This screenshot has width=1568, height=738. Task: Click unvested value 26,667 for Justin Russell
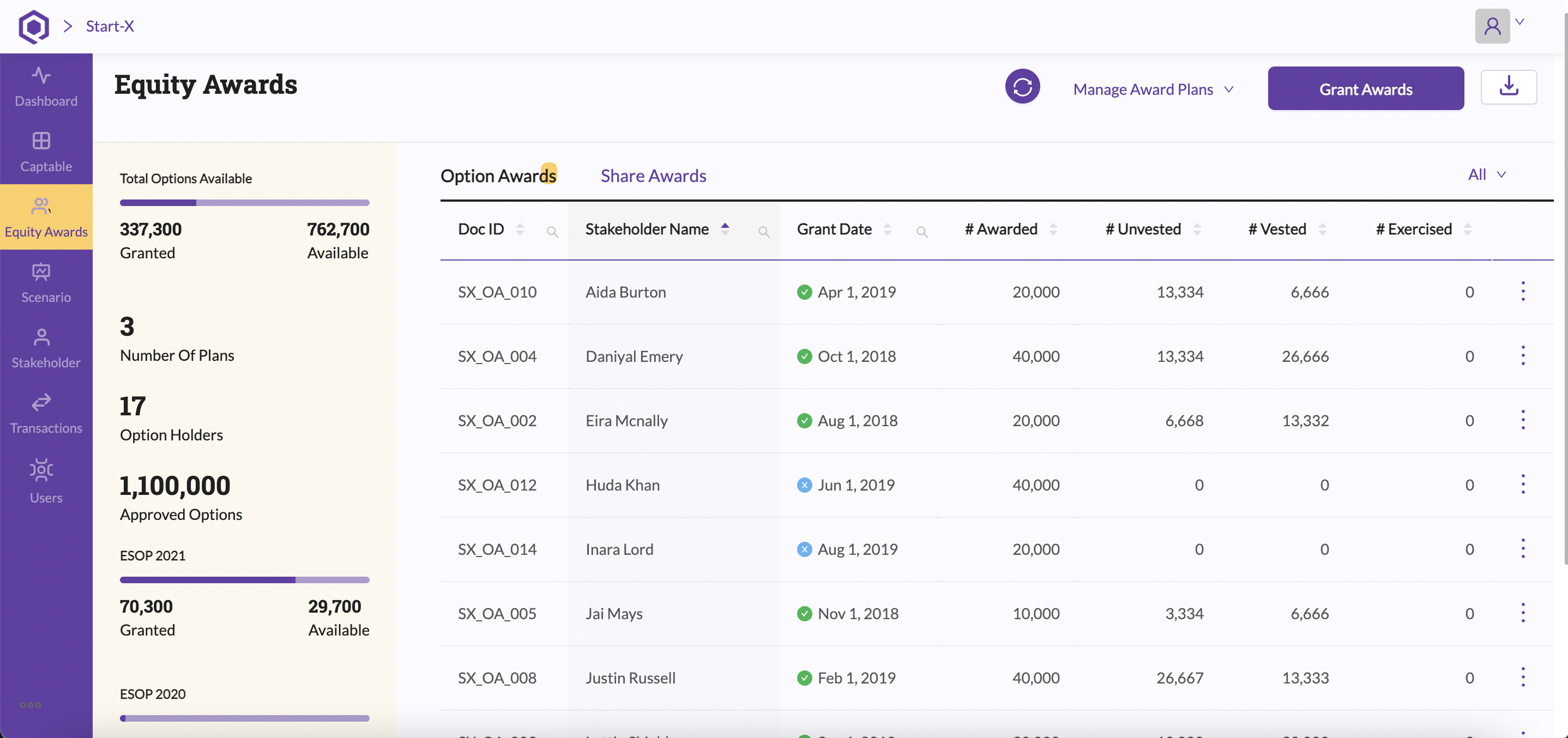click(1180, 677)
